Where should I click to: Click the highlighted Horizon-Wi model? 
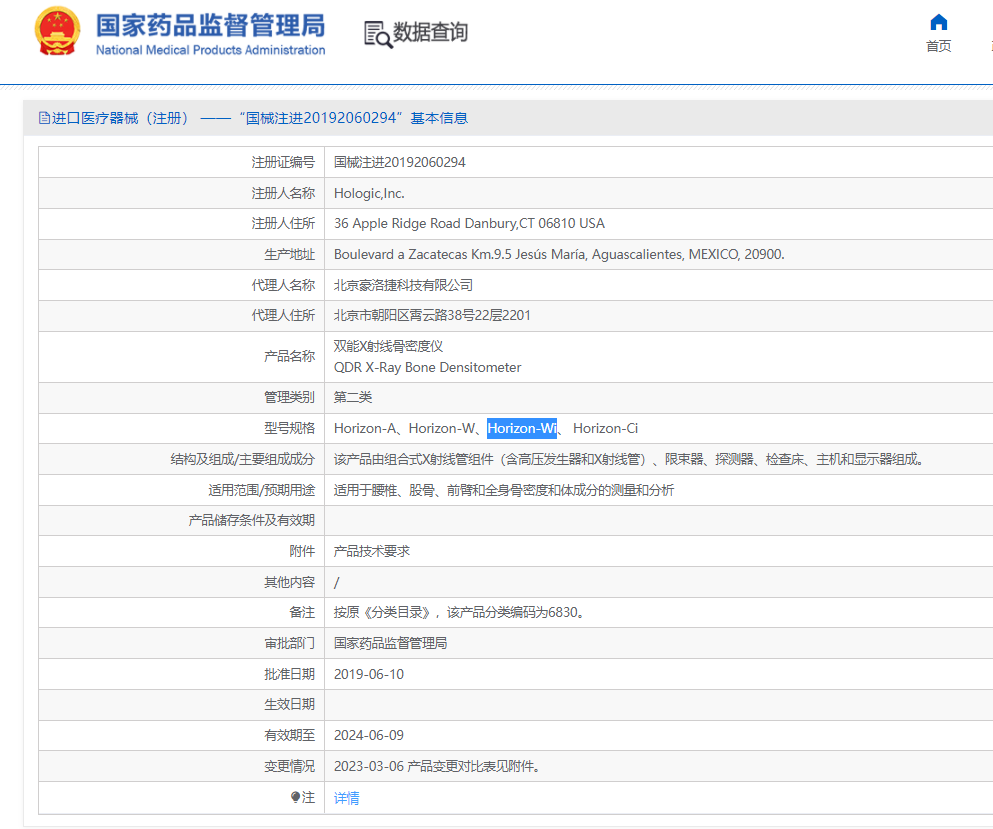[522, 428]
